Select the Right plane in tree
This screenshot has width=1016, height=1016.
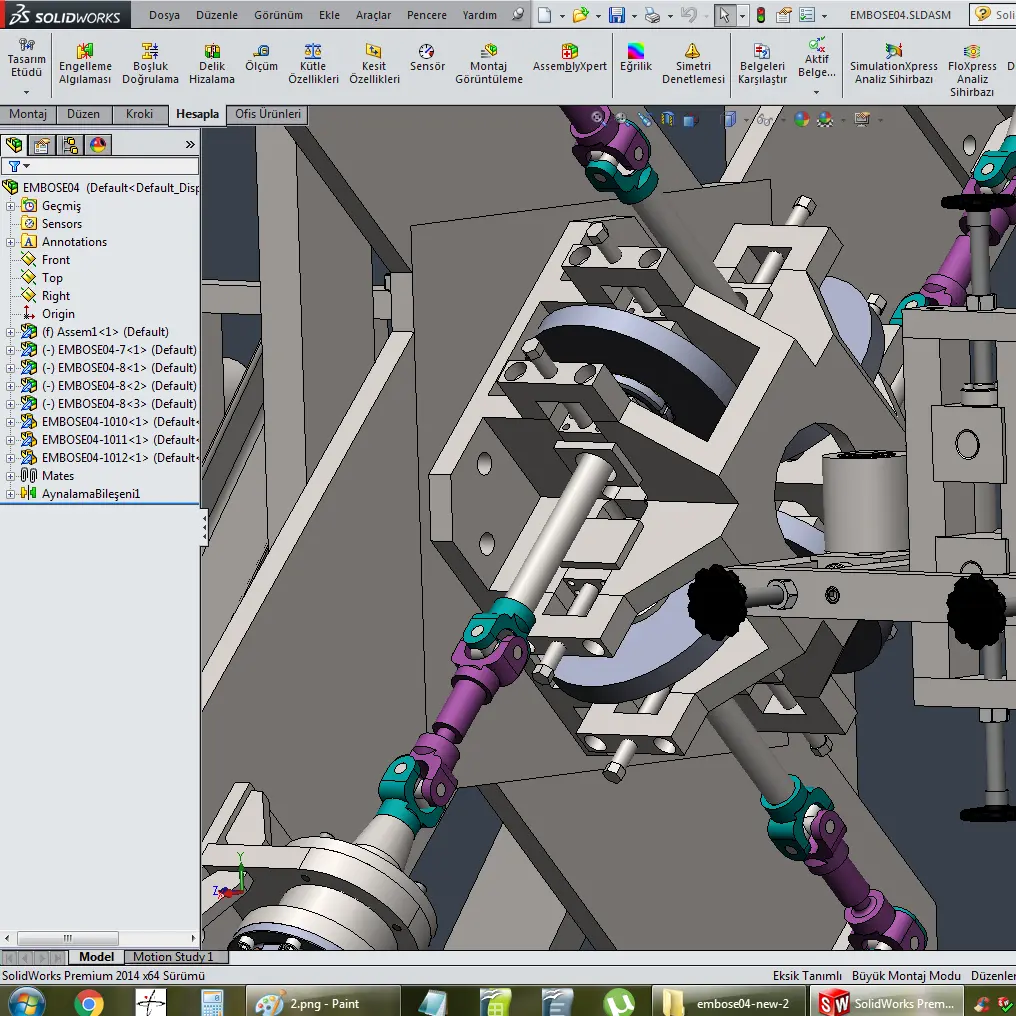click(56, 296)
